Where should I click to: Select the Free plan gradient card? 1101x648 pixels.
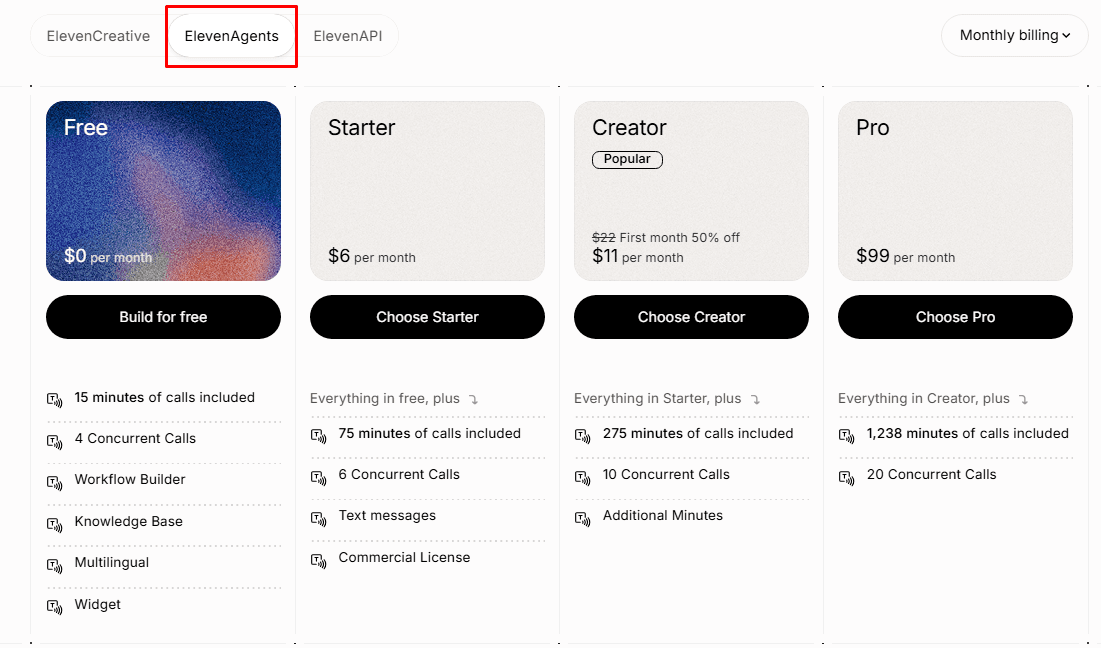(x=164, y=191)
